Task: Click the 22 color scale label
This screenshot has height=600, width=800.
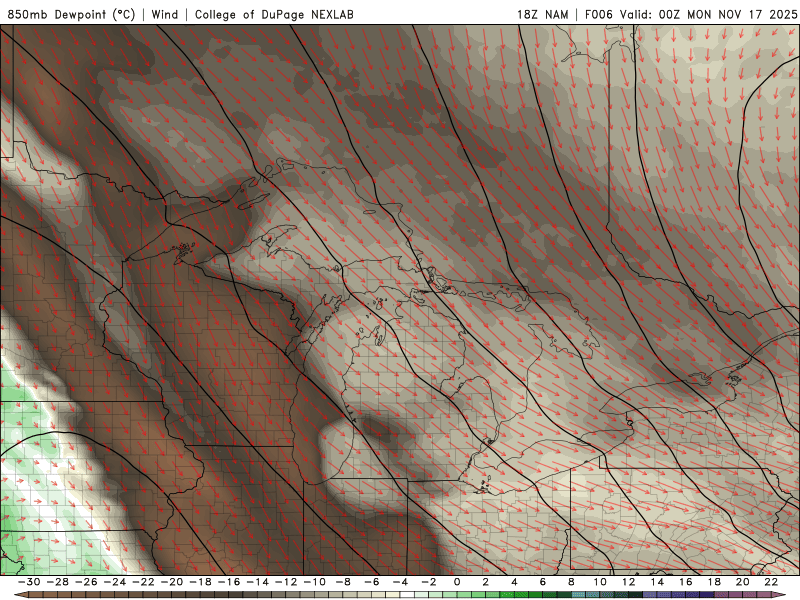Action: pyautogui.click(x=771, y=582)
